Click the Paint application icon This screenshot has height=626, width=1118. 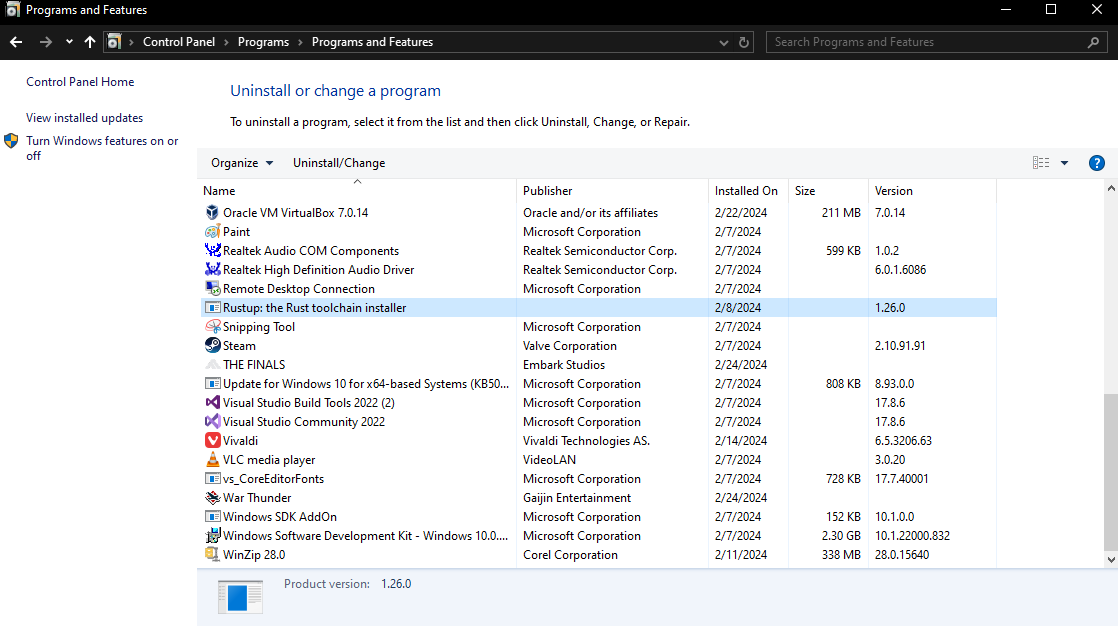click(x=212, y=231)
